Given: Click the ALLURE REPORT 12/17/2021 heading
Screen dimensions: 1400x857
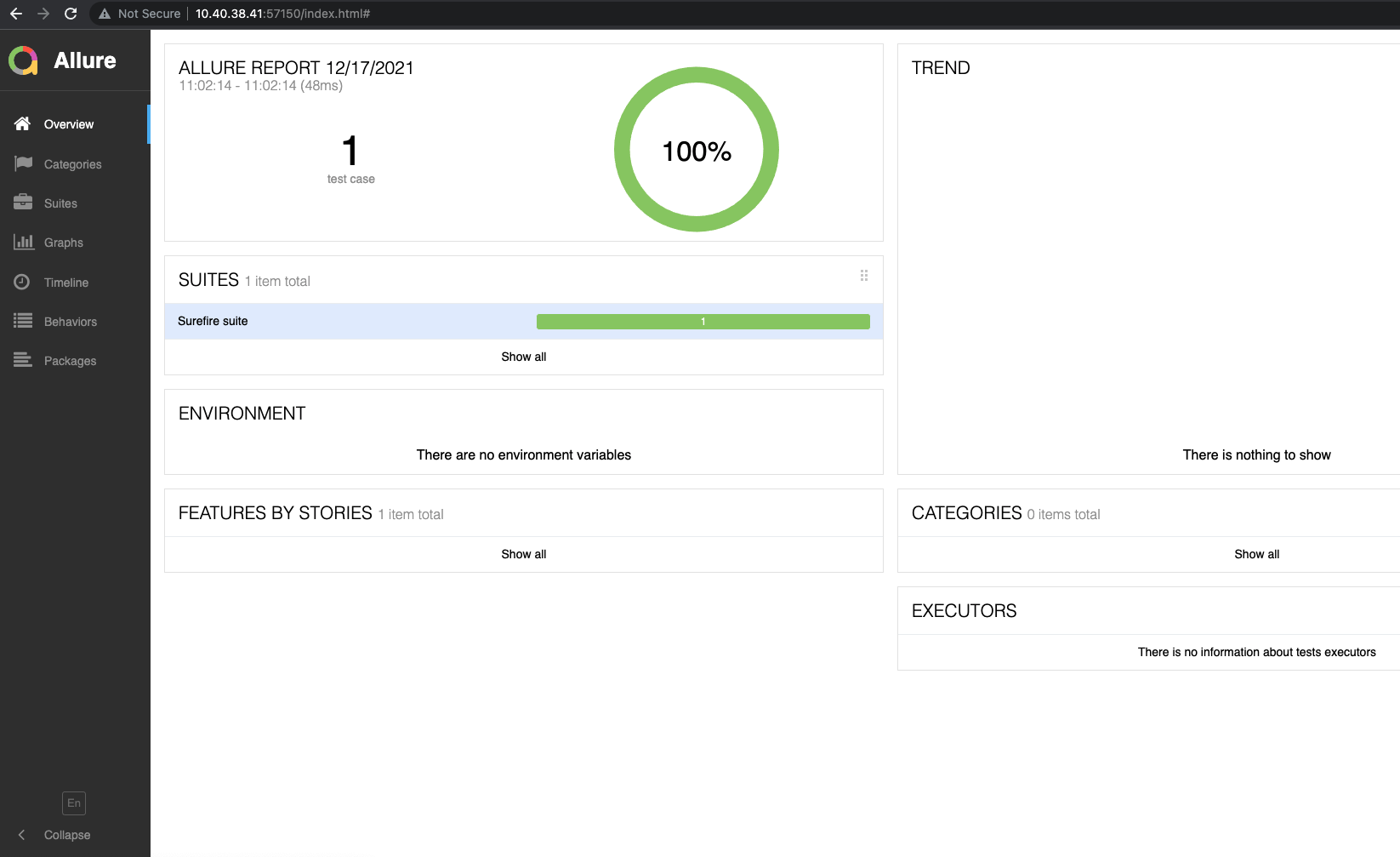Looking at the screenshot, I should point(296,68).
